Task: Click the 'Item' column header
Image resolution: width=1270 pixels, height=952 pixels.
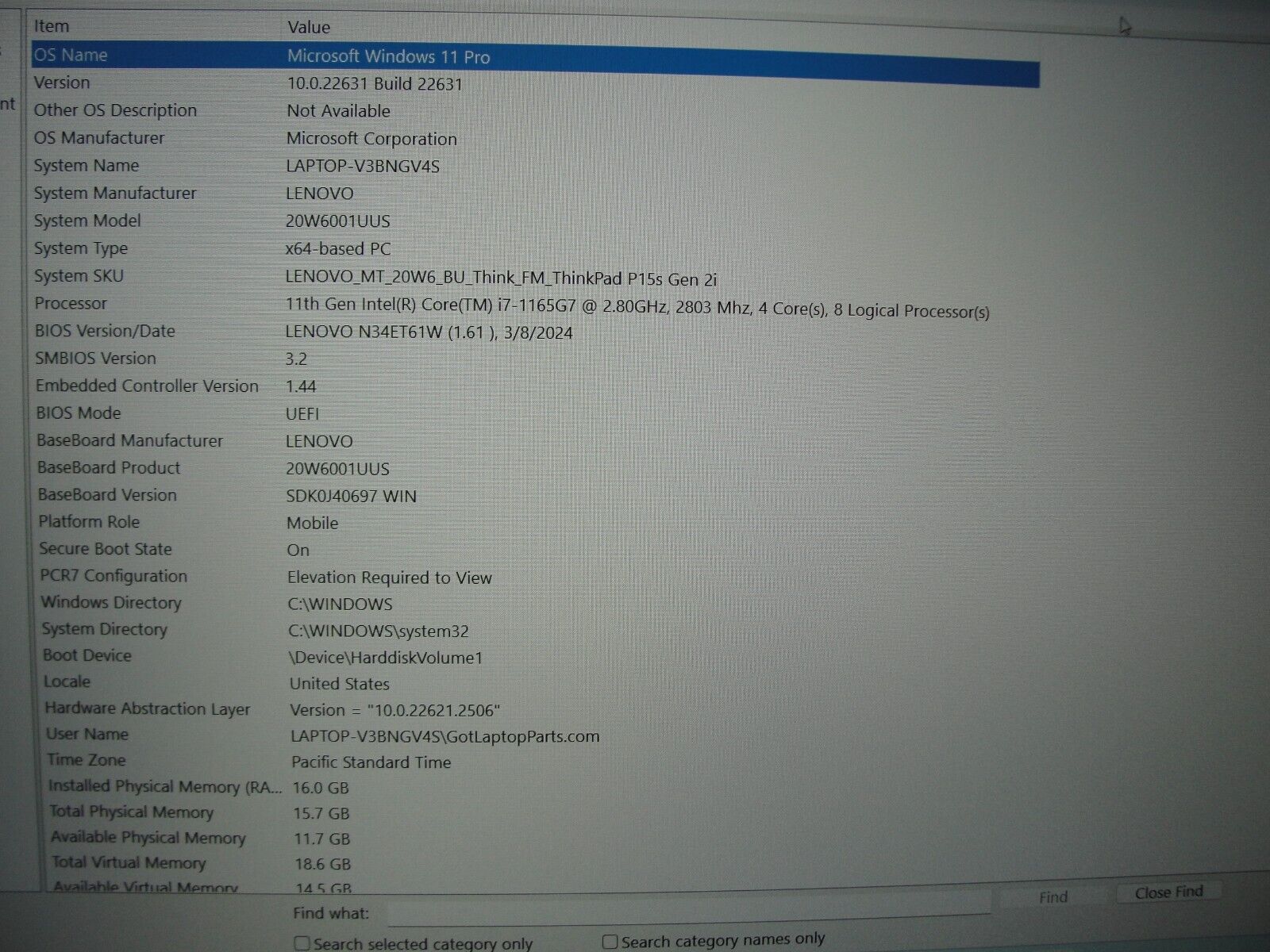Action: tap(52, 26)
